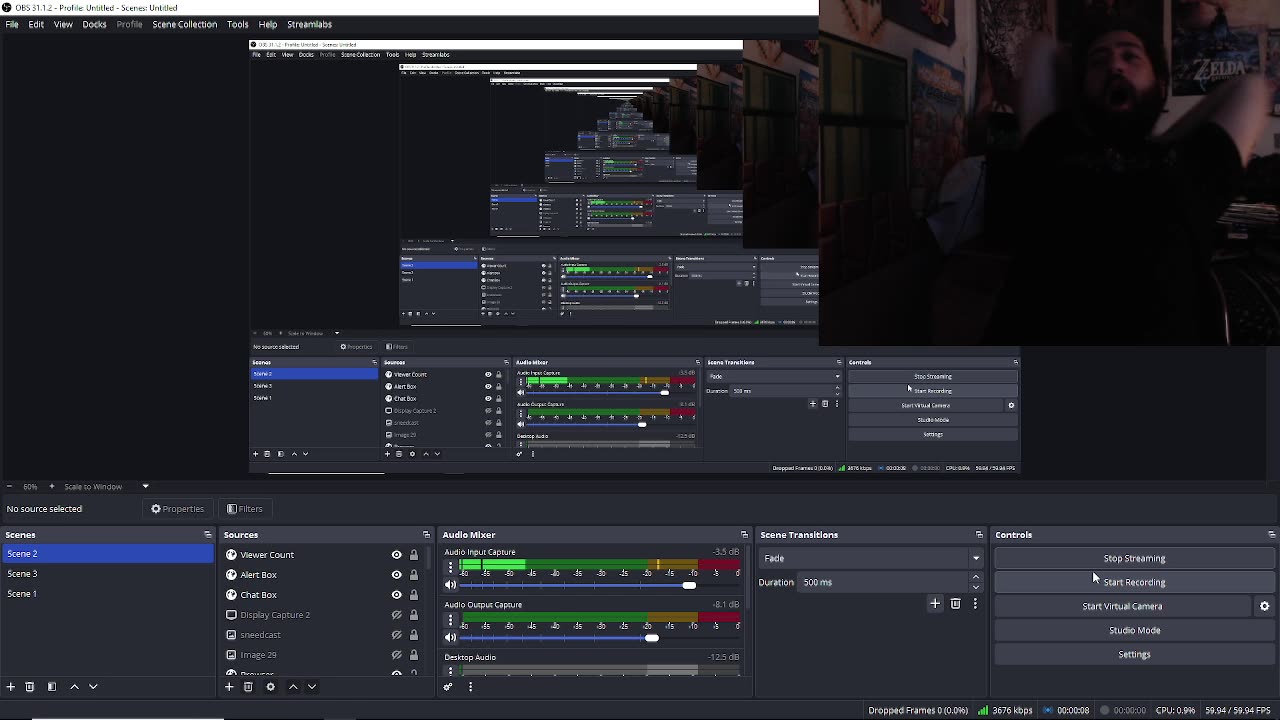Open Settings from Controls panel

click(x=1134, y=654)
